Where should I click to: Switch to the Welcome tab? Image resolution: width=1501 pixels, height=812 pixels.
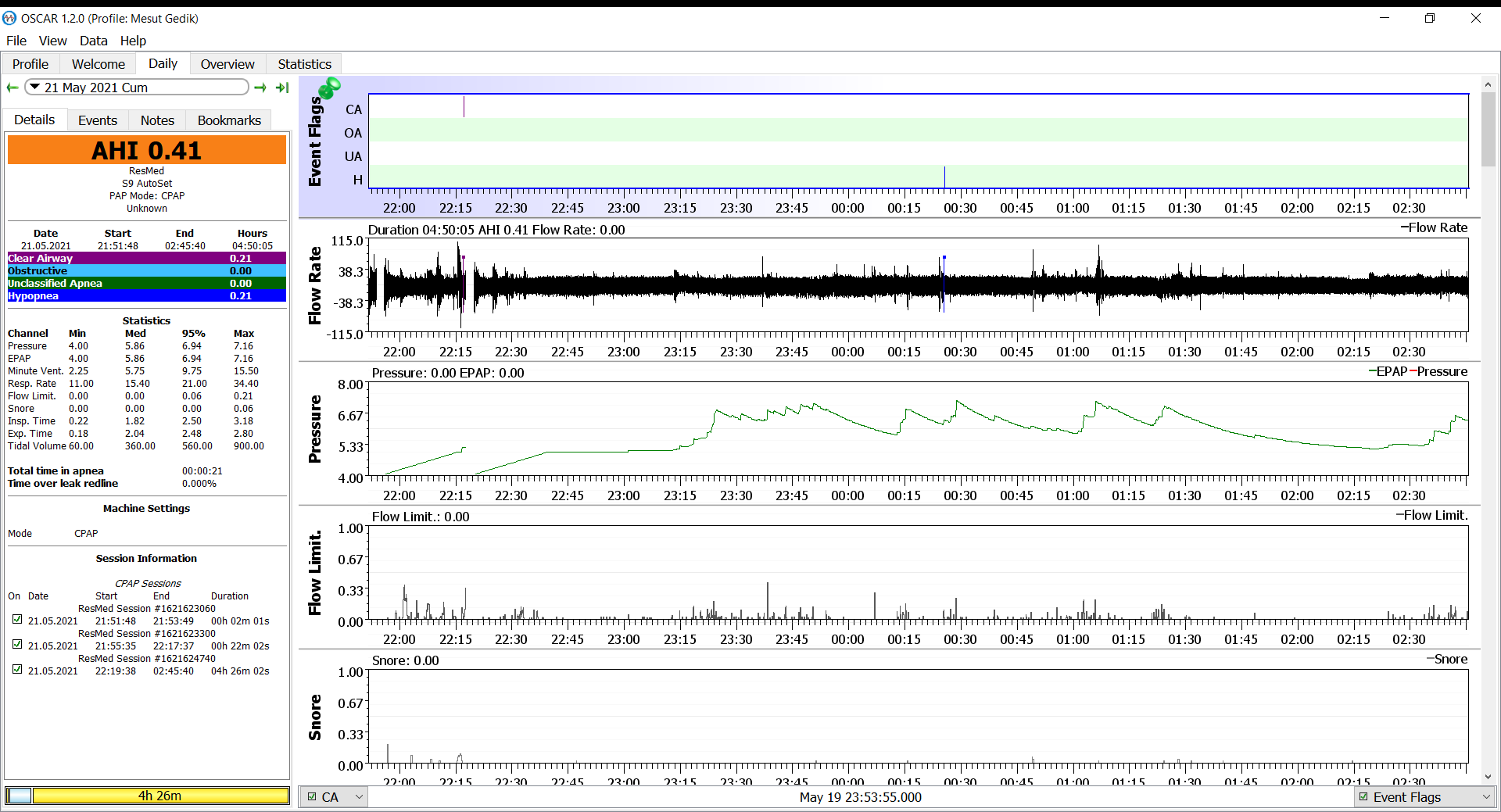tap(99, 64)
